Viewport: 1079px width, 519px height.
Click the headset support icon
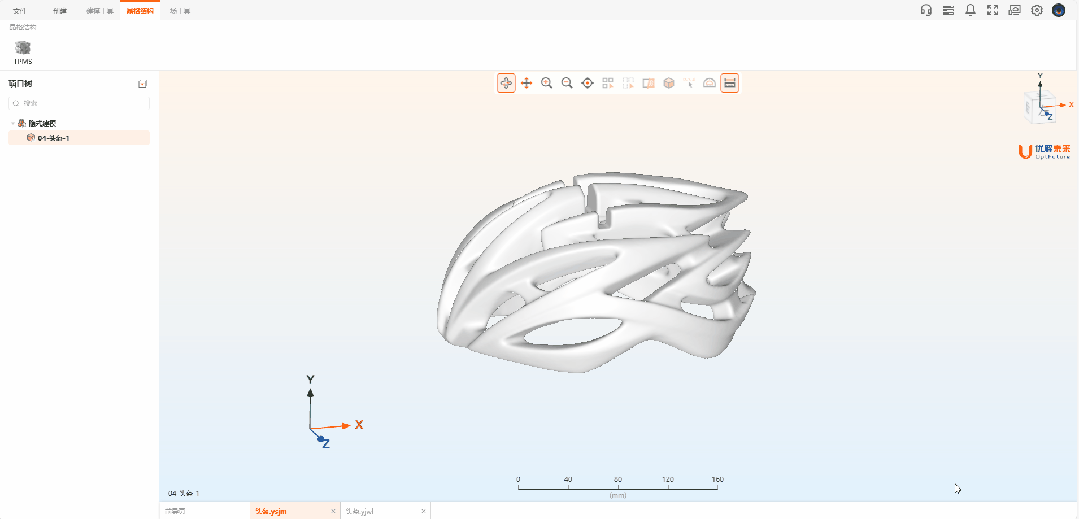[926, 10]
